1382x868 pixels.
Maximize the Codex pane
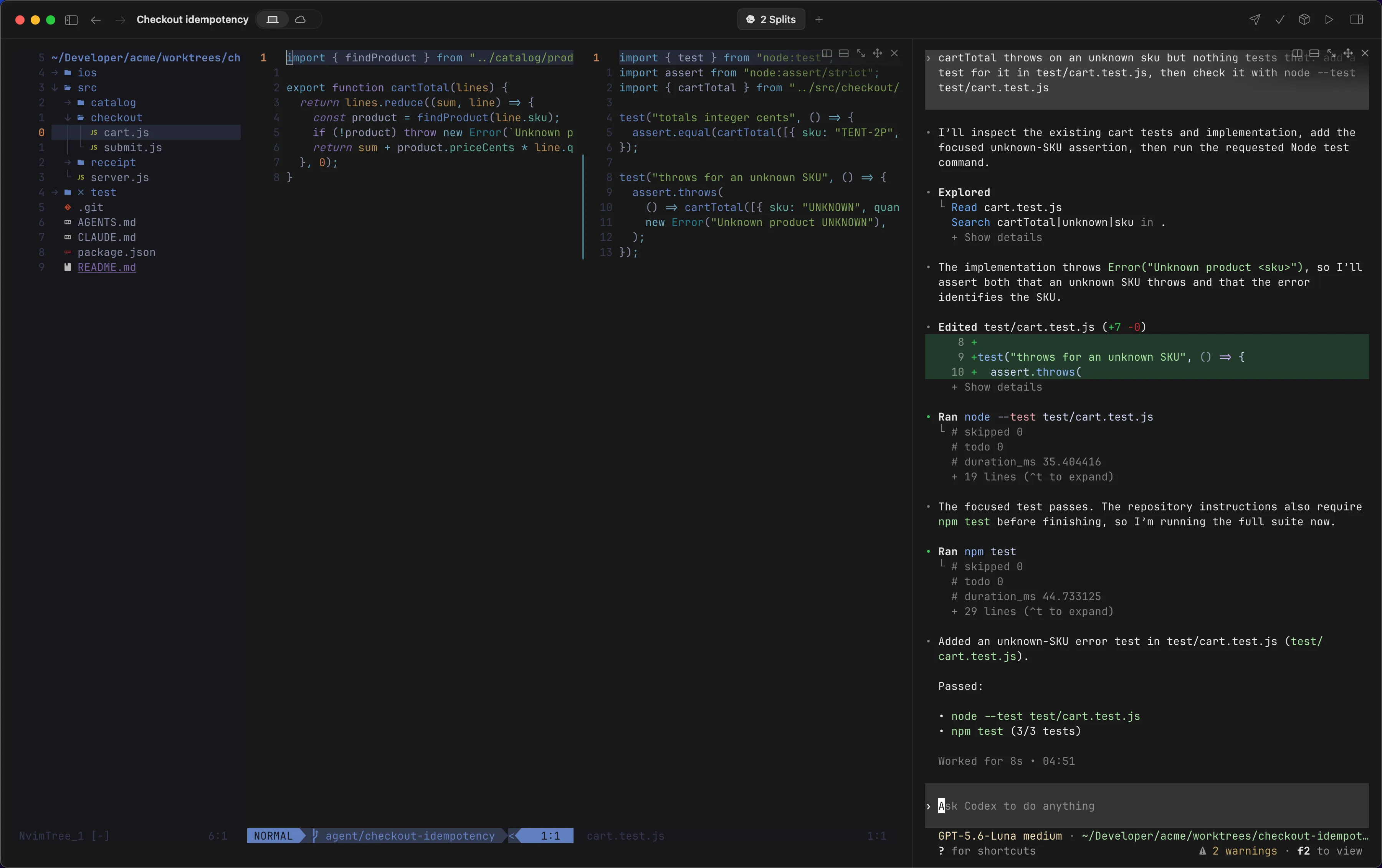pos(1331,53)
